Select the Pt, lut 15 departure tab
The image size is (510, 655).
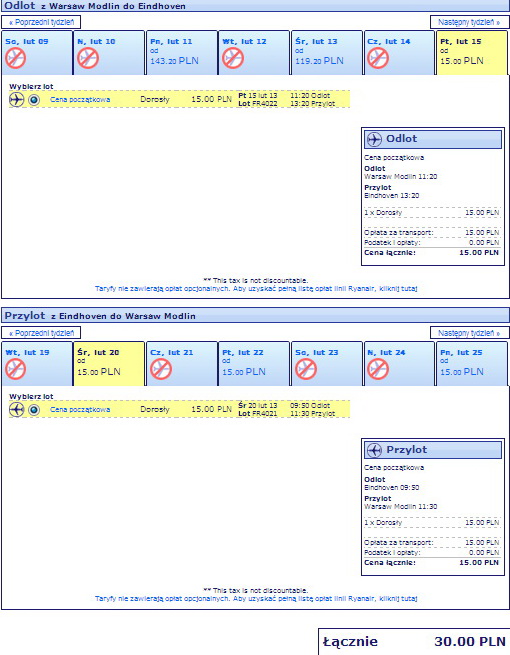pos(472,53)
